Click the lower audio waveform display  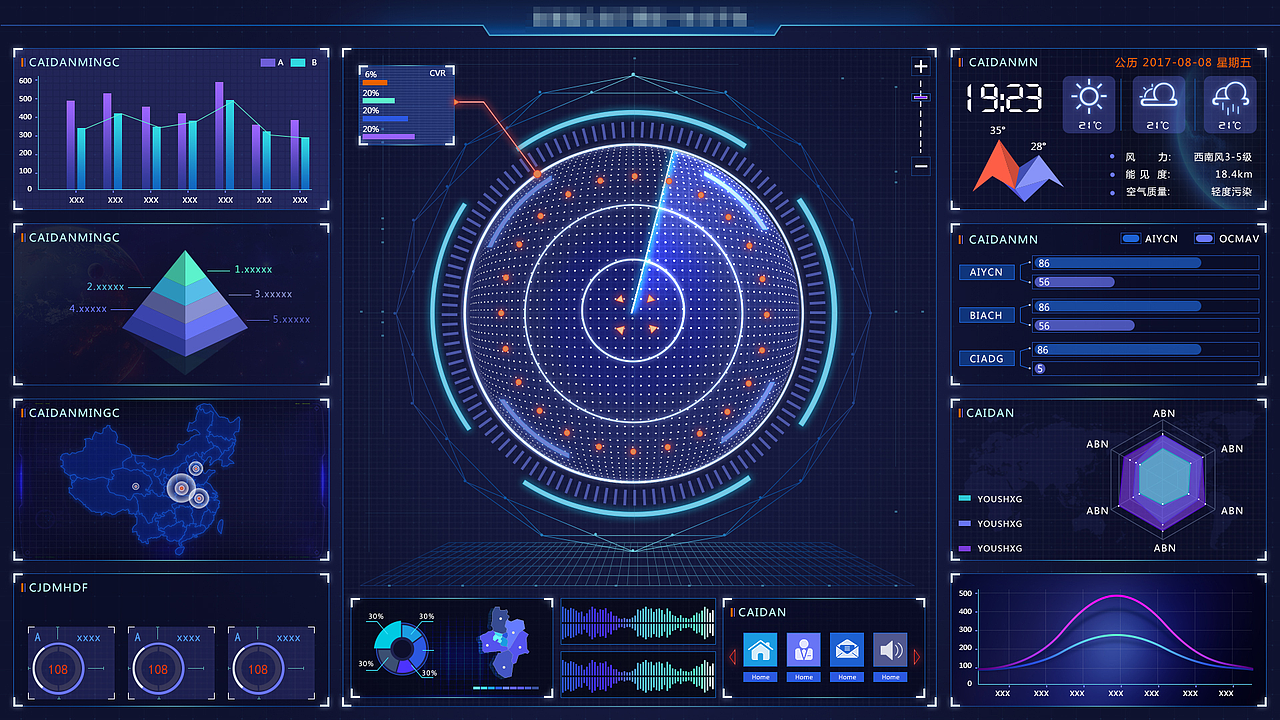638,673
